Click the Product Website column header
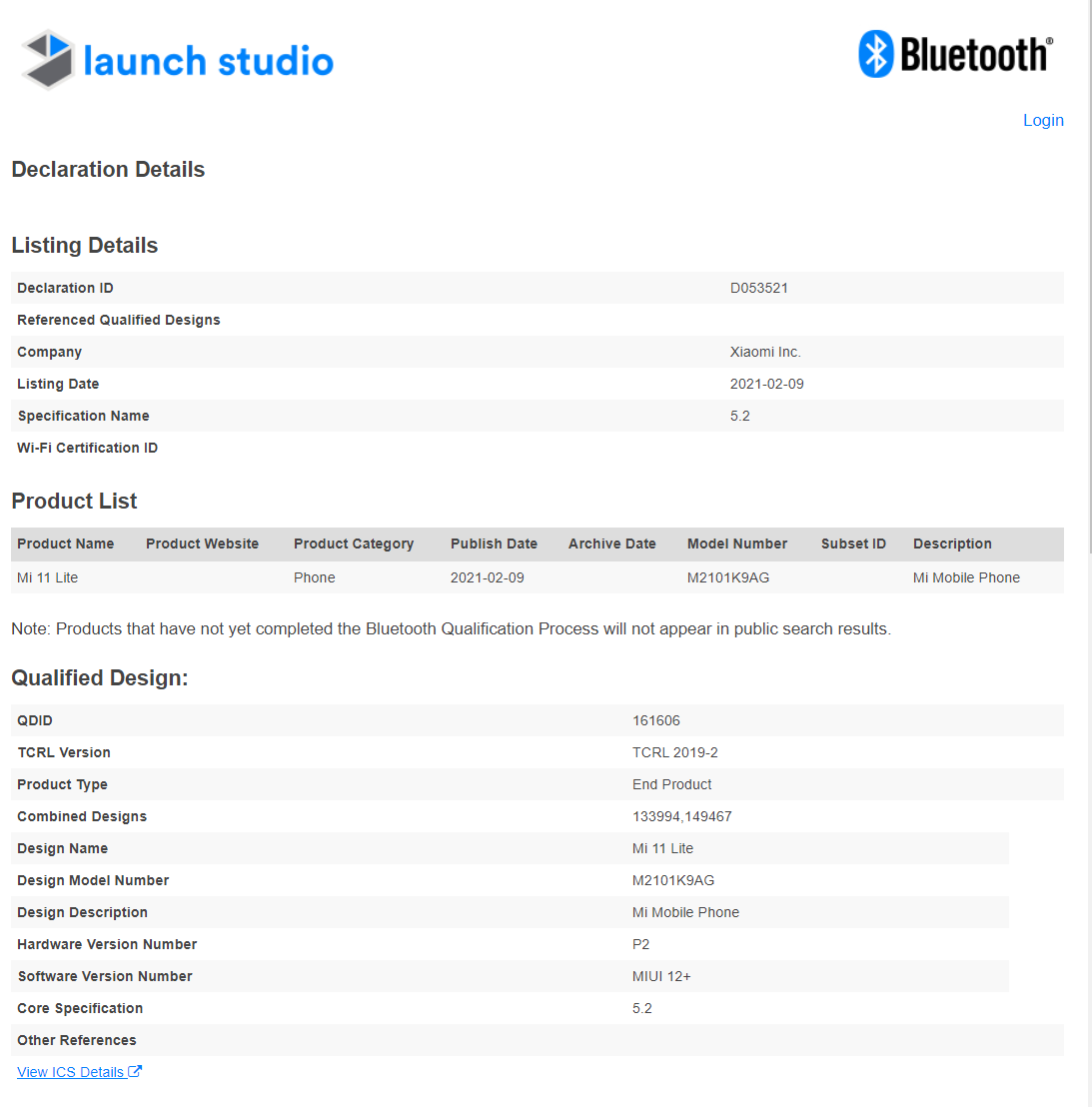 [x=203, y=544]
